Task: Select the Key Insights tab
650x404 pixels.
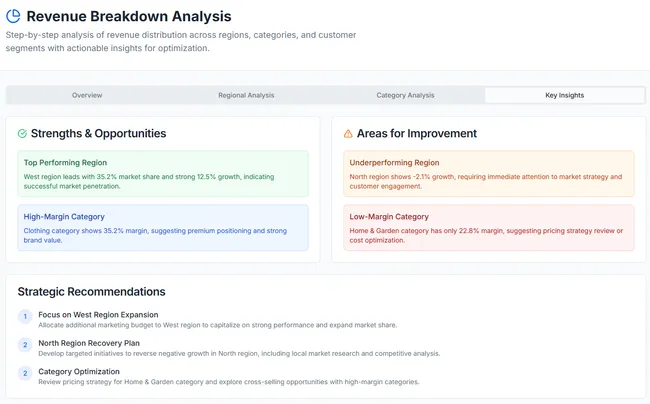Action: (x=565, y=95)
